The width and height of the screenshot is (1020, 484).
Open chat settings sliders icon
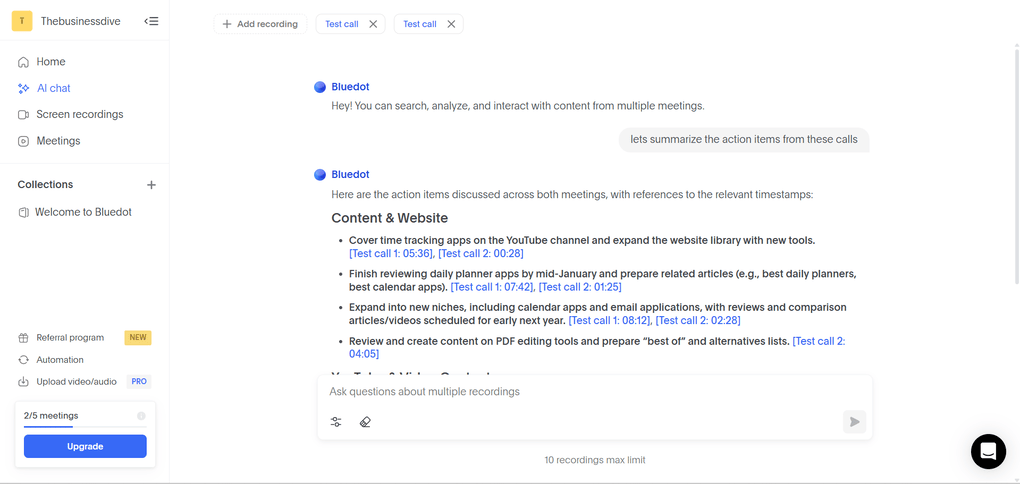coord(336,422)
